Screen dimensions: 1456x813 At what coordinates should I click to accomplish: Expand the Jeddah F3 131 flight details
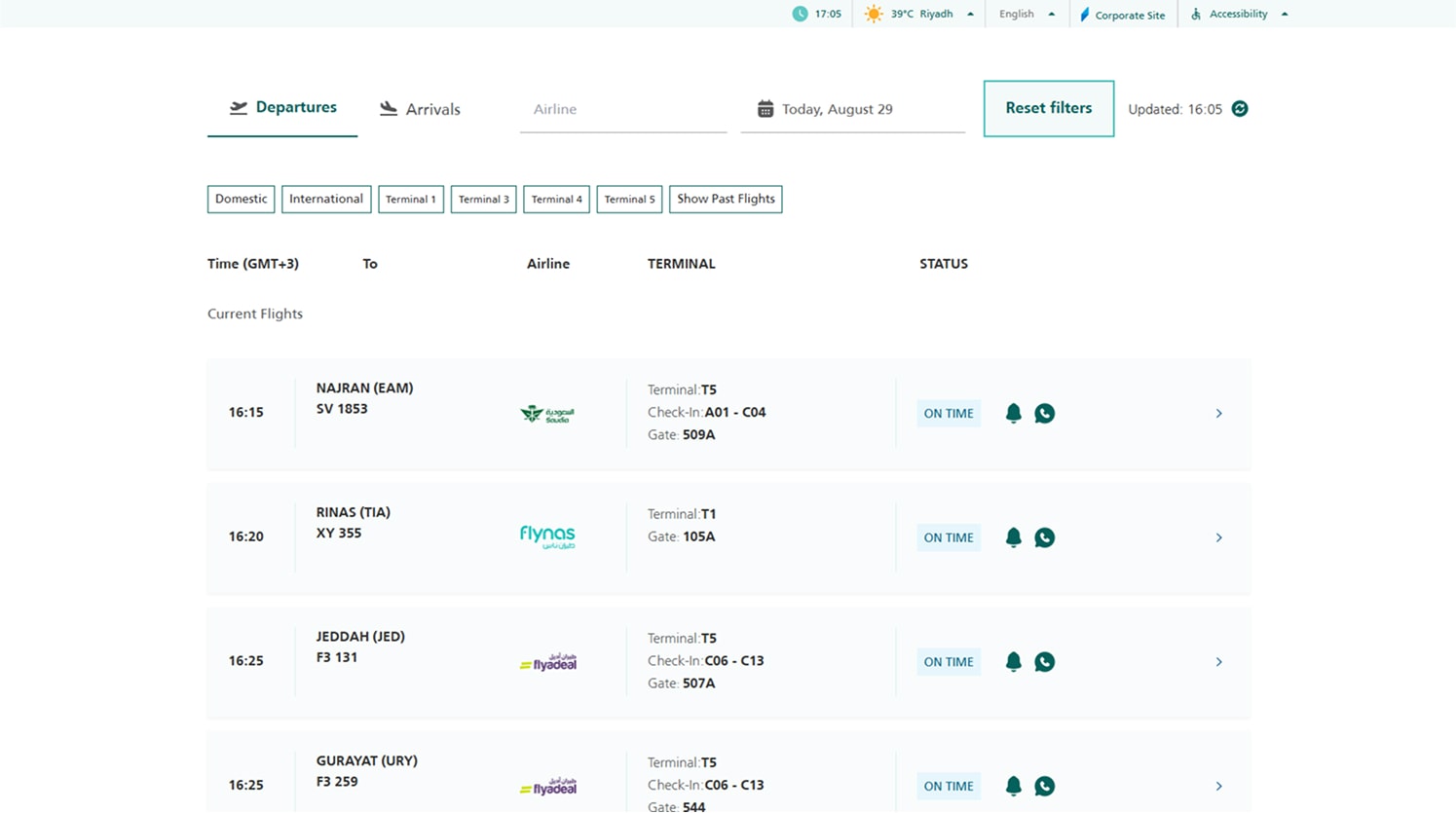coord(1218,662)
